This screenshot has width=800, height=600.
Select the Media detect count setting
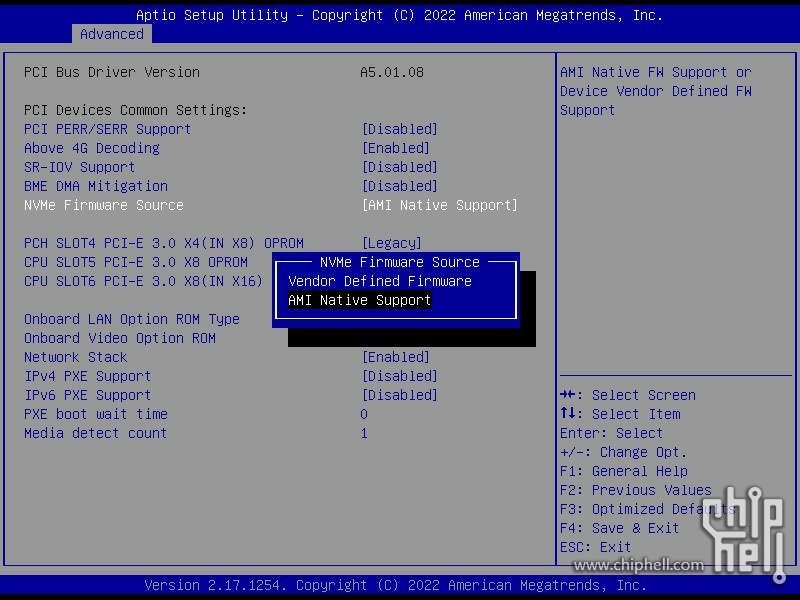(x=95, y=433)
